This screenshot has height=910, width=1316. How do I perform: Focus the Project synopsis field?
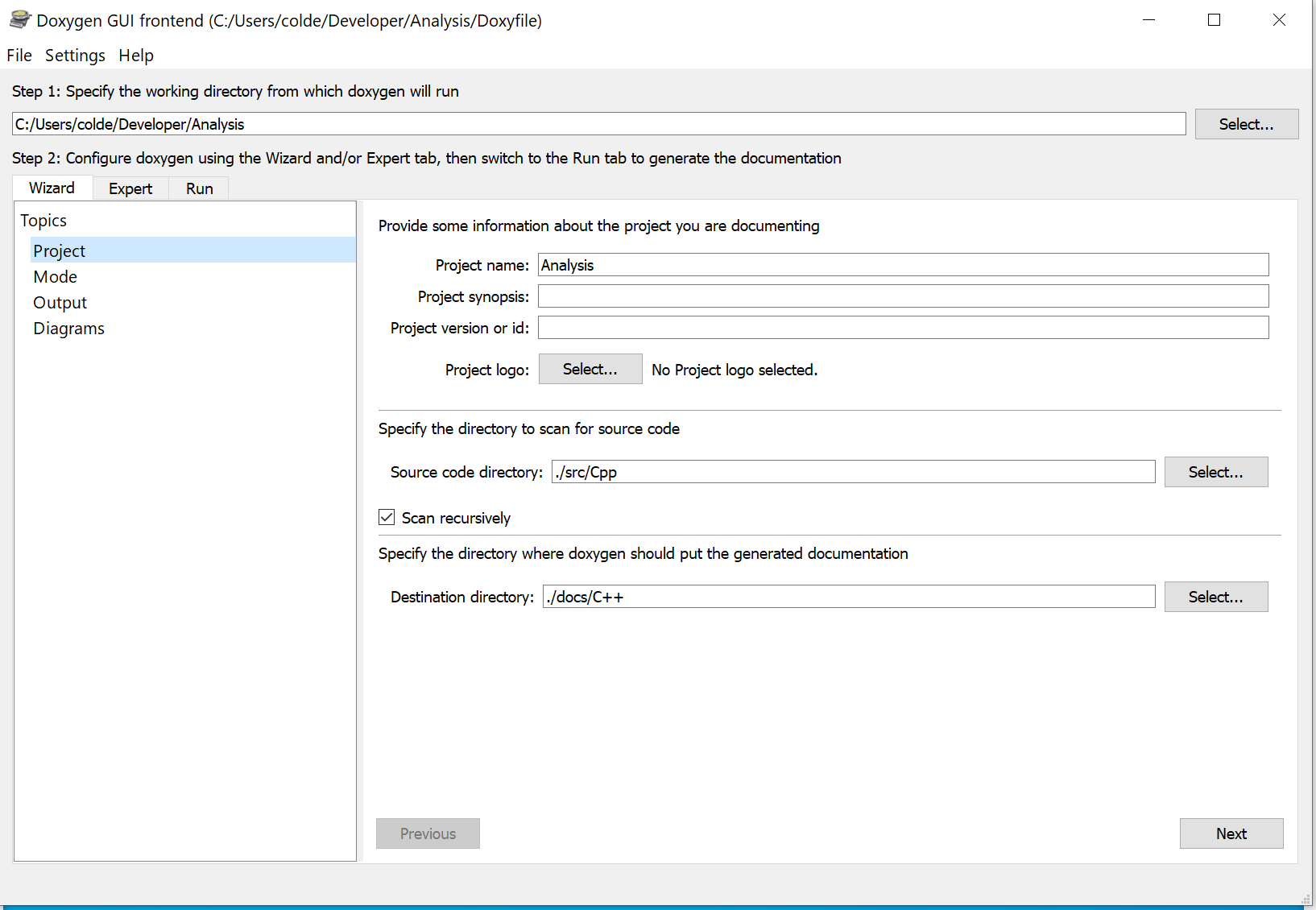click(x=904, y=296)
